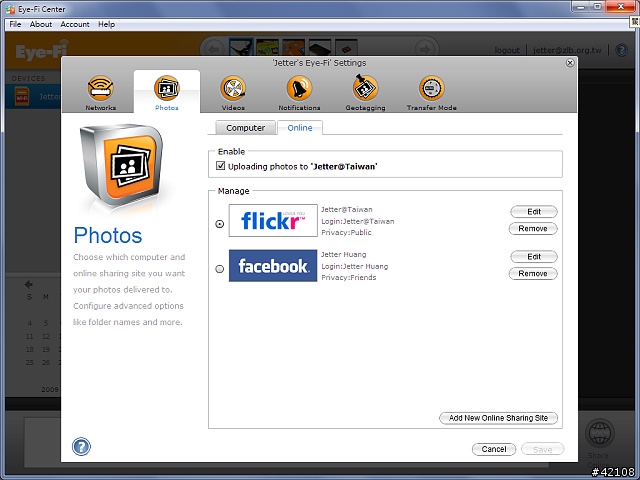The width and height of the screenshot is (640, 480).
Task: Click calendar day 18
Action: (x=29, y=349)
